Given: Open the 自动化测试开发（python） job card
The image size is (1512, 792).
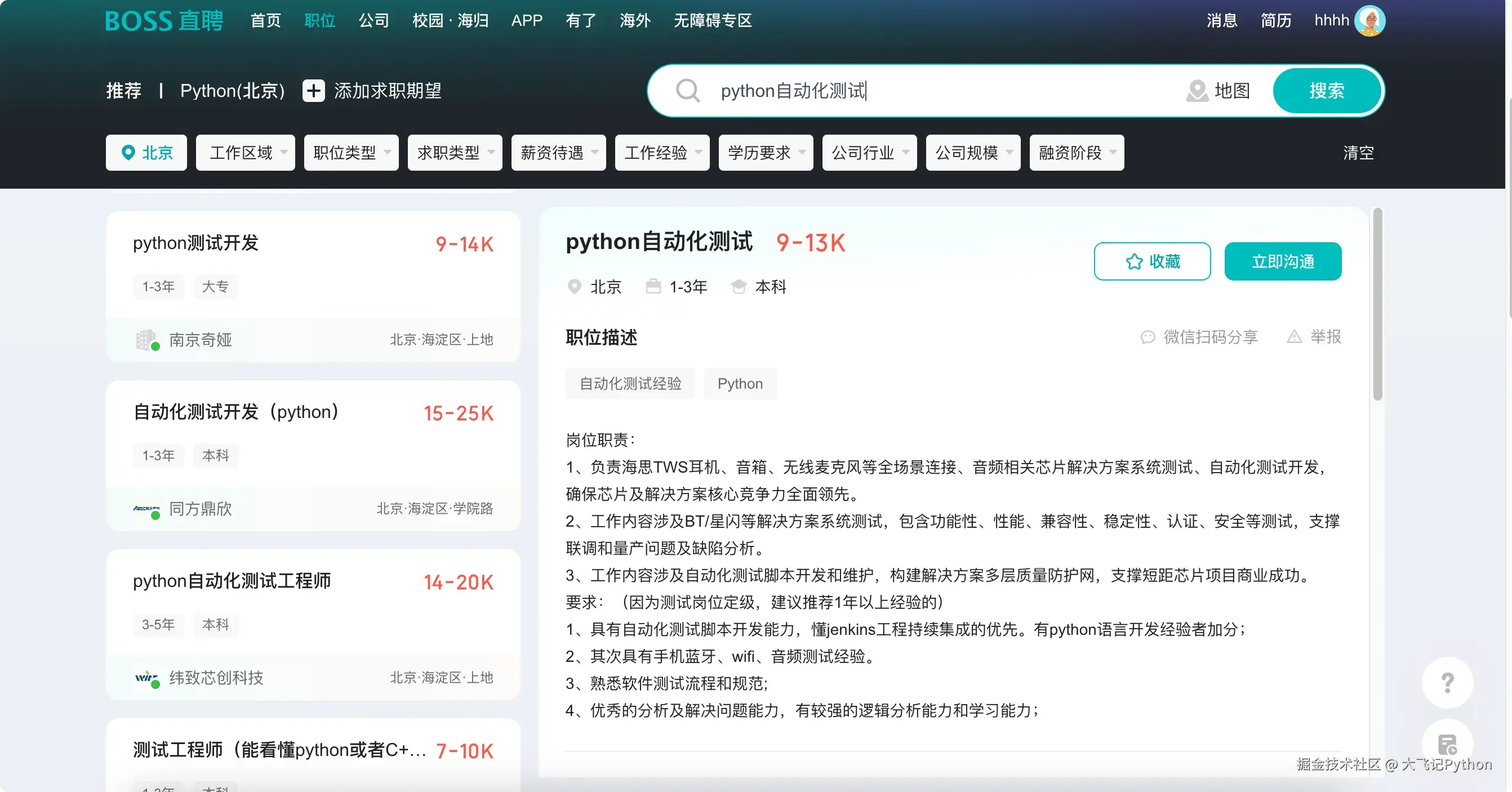Looking at the screenshot, I should [x=313, y=456].
